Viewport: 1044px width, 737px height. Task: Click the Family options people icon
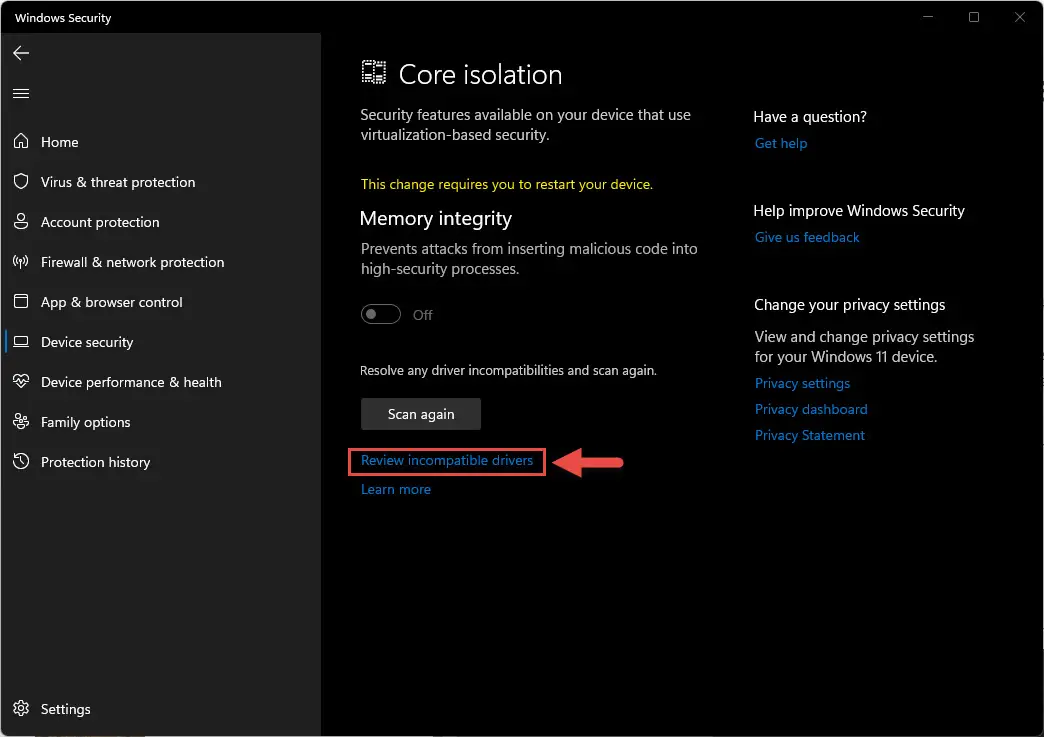pos(21,421)
